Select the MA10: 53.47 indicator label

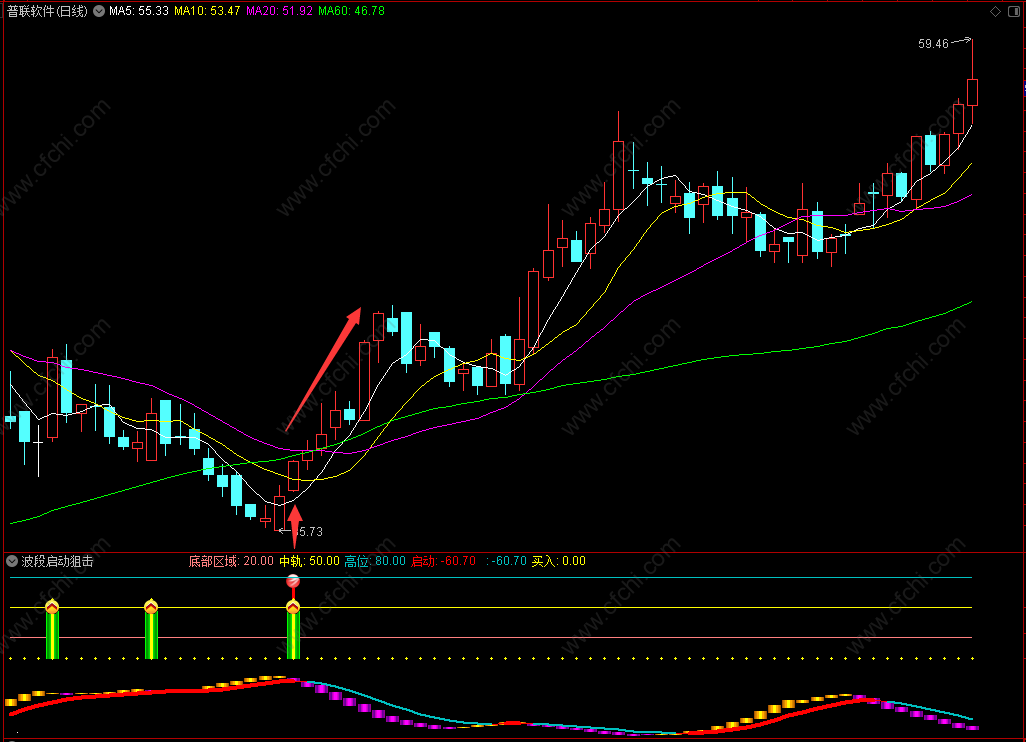coord(207,11)
